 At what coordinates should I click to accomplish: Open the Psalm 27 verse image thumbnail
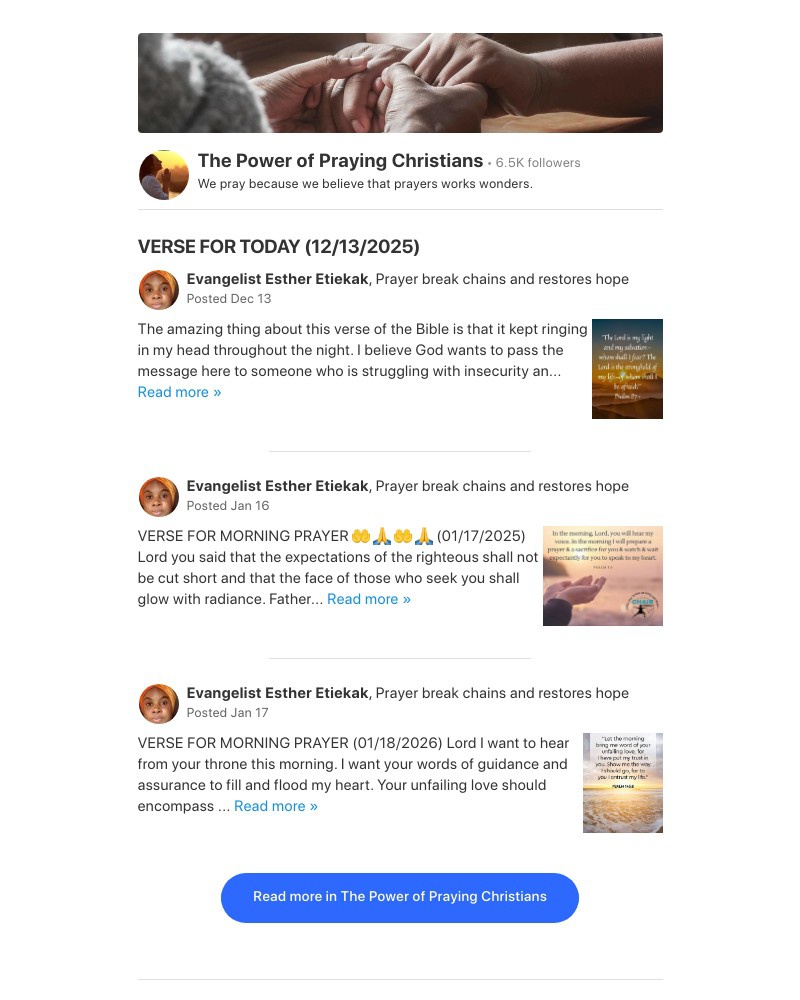pos(627,369)
